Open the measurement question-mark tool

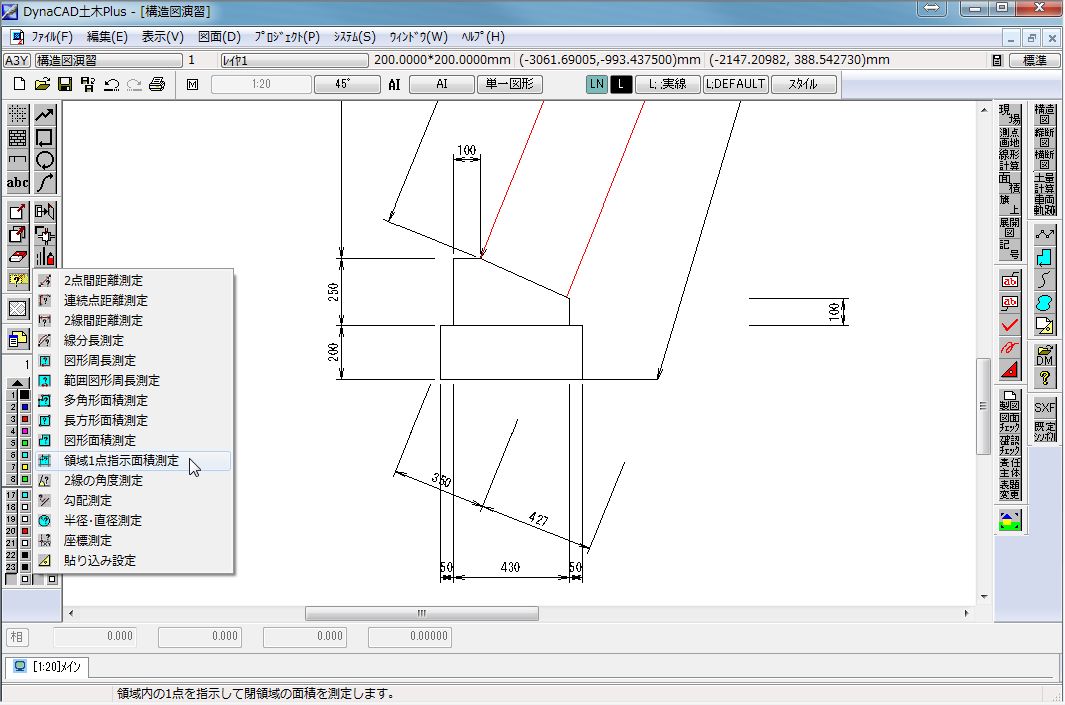click(18, 280)
